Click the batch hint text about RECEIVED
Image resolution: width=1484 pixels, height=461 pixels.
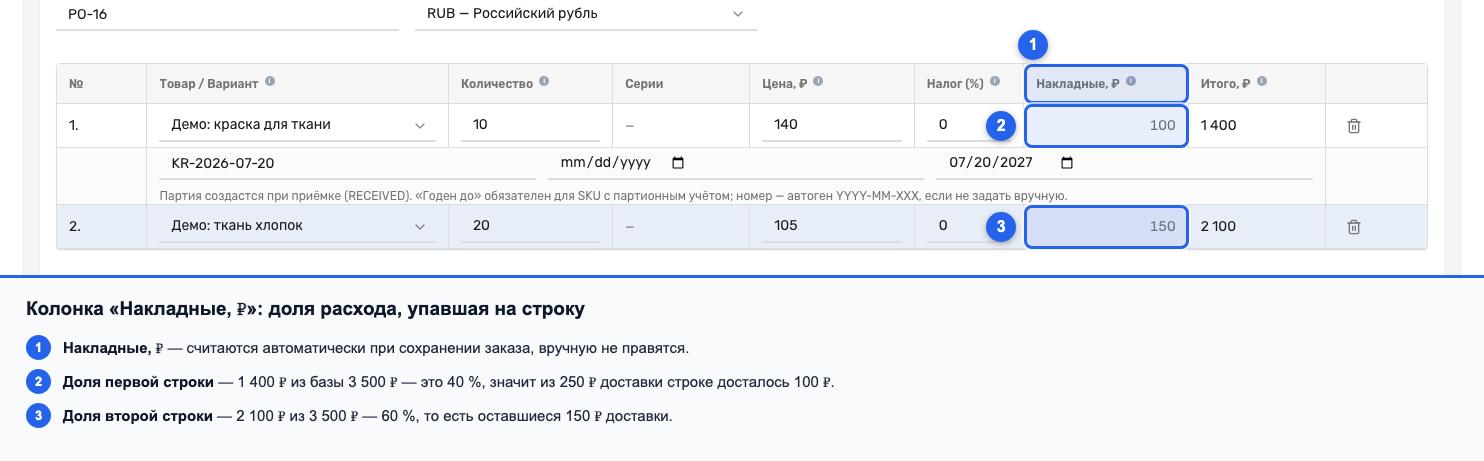tap(613, 195)
